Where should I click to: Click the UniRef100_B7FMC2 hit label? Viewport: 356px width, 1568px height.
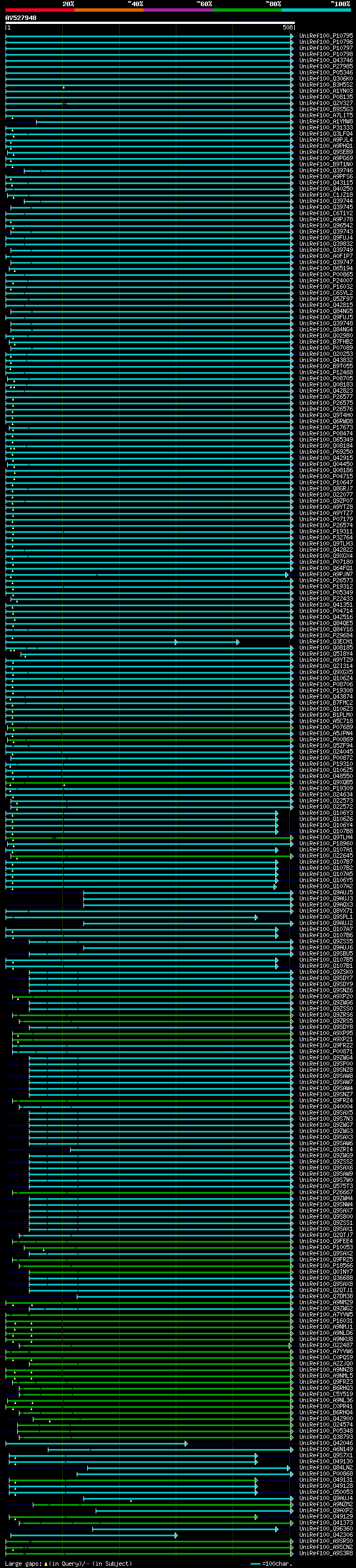tap(326, 703)
